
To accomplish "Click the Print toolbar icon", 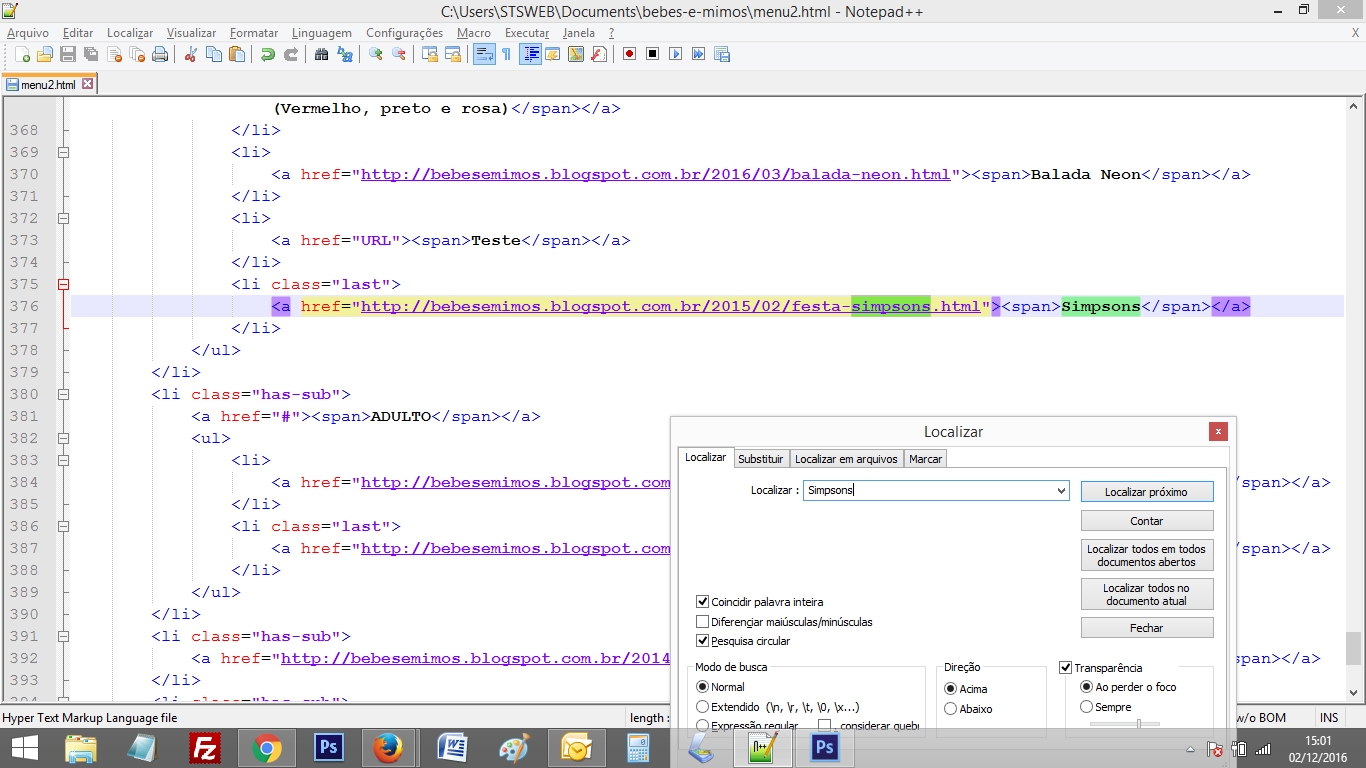I will pos(160,54).
